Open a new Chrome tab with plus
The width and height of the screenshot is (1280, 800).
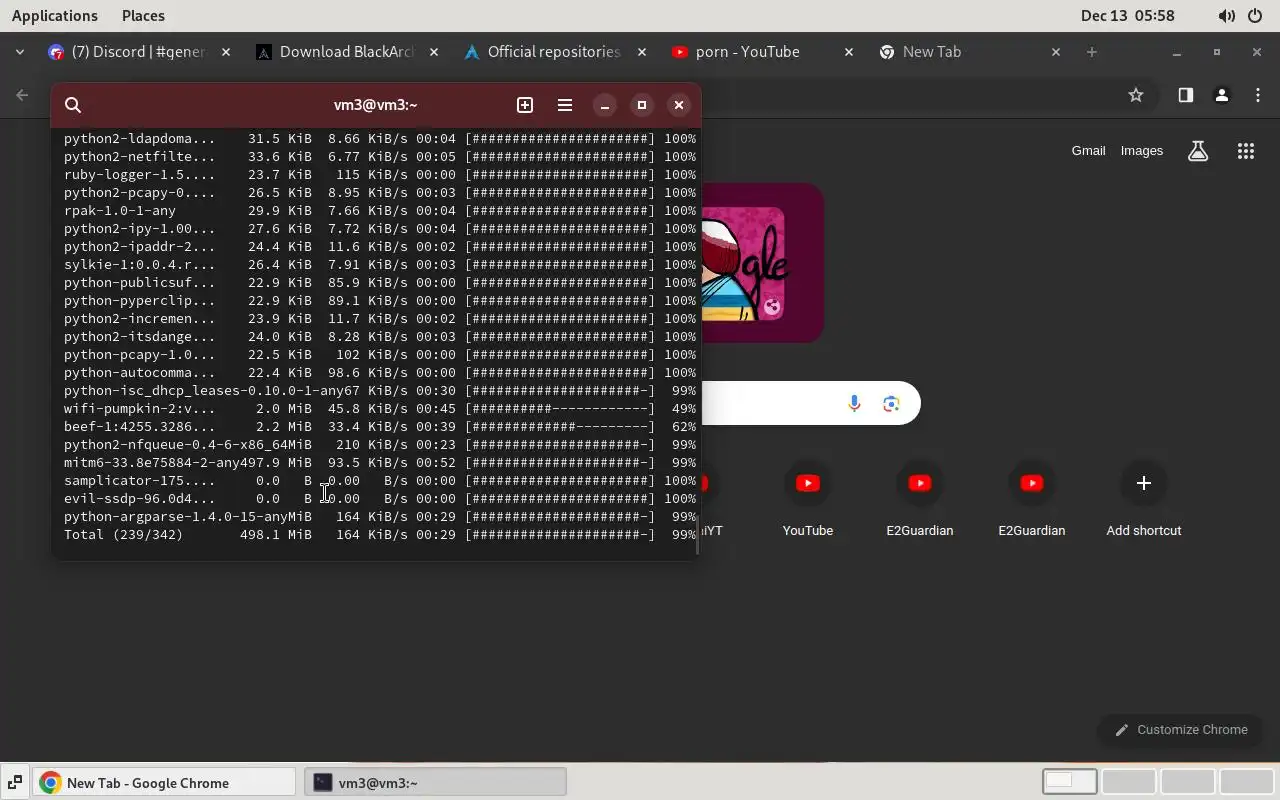(x=1092, y=52)
